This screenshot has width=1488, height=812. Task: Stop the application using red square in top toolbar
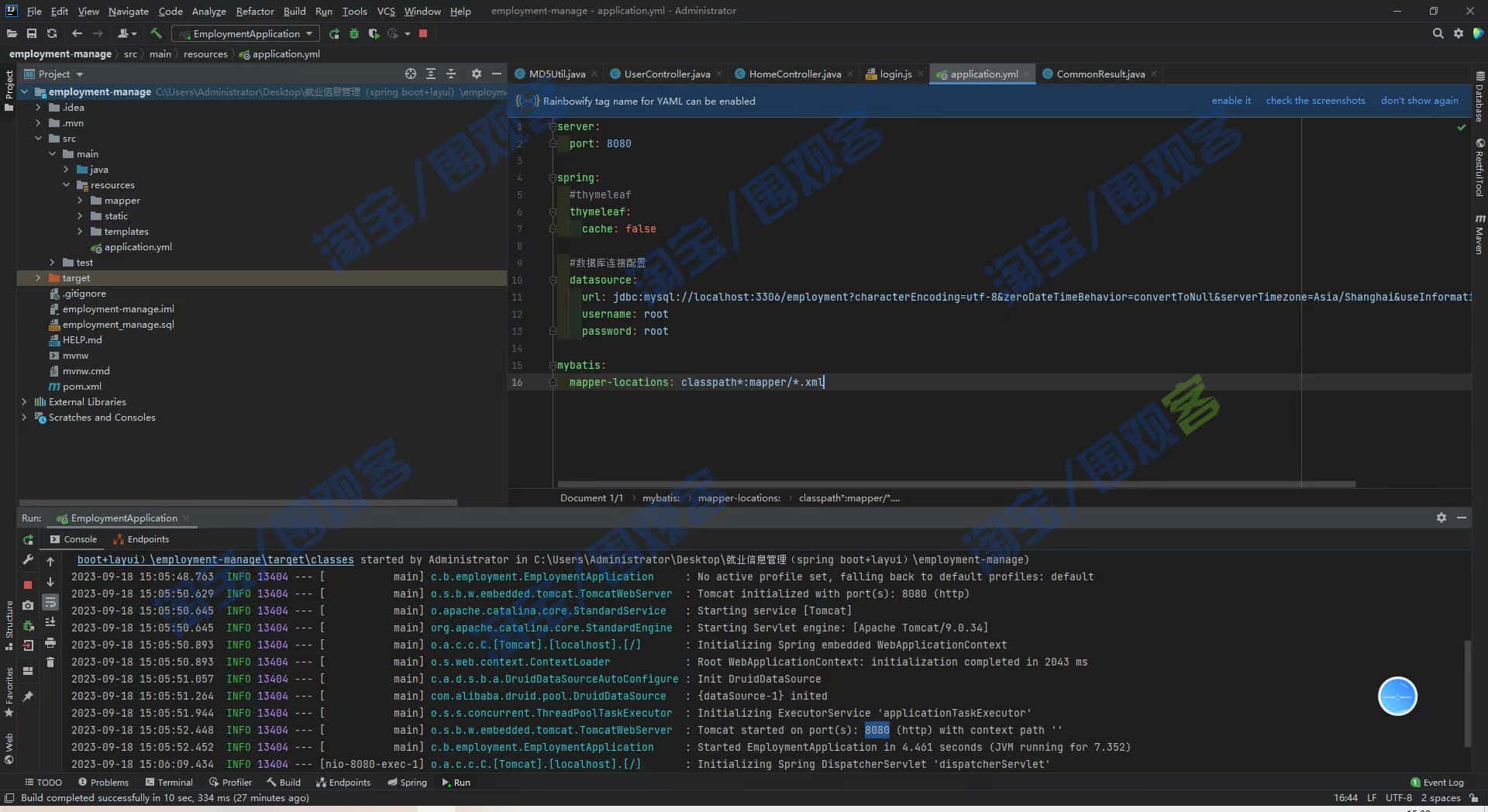pos(423,33)
